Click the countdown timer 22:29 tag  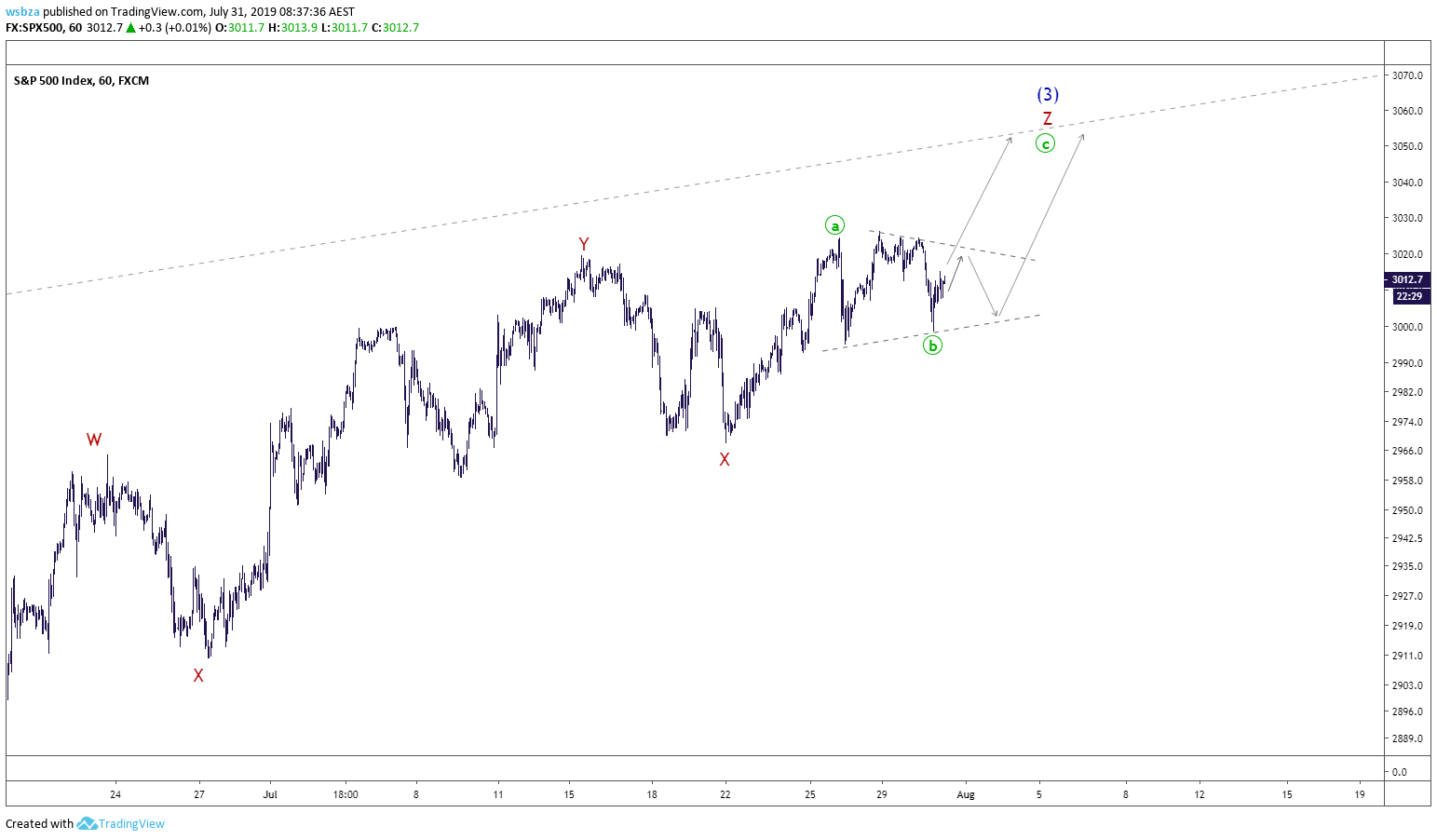(x=1409, y=296)
